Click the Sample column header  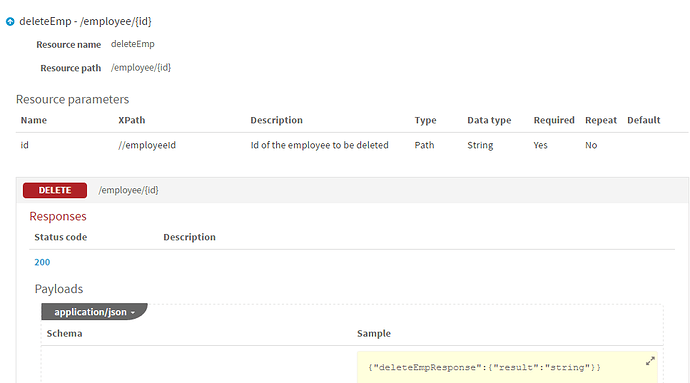374,333
